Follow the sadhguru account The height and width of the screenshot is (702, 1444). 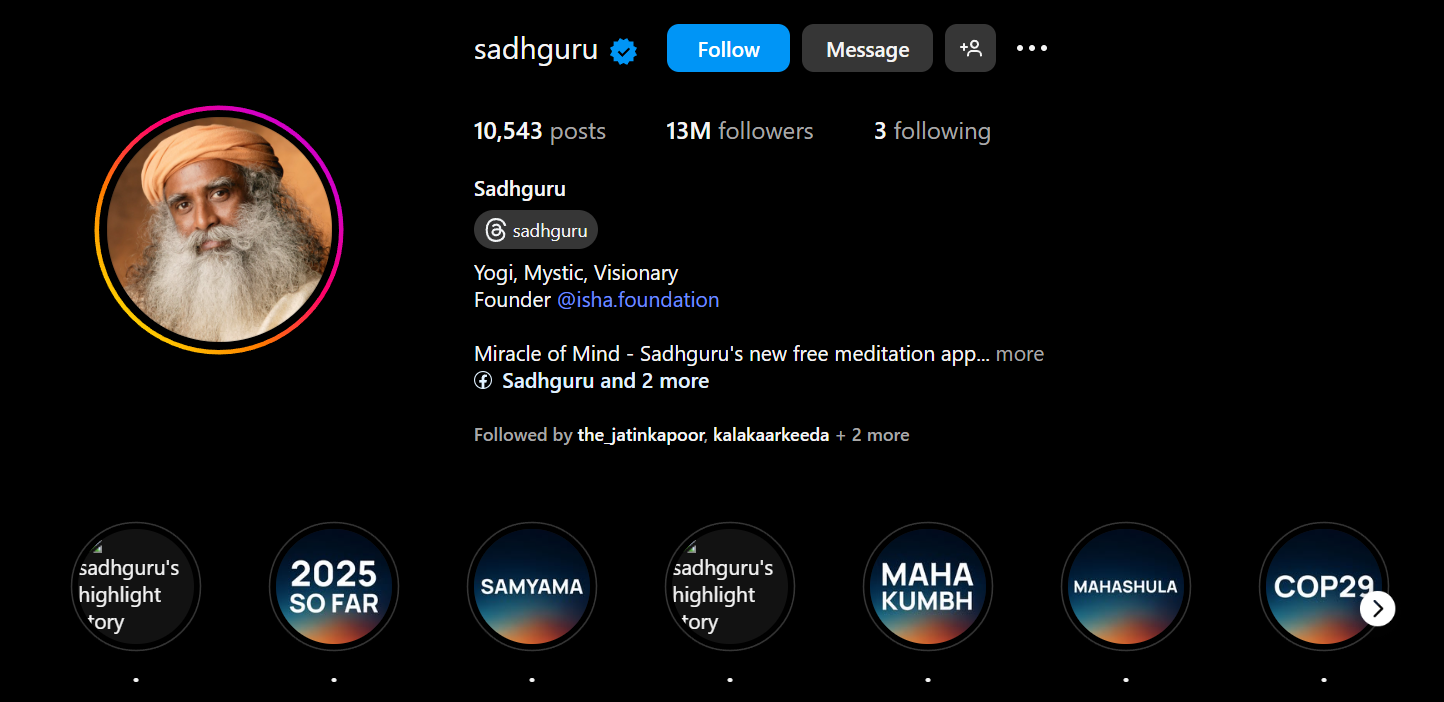pyautogui.click(x=728, y=48)
